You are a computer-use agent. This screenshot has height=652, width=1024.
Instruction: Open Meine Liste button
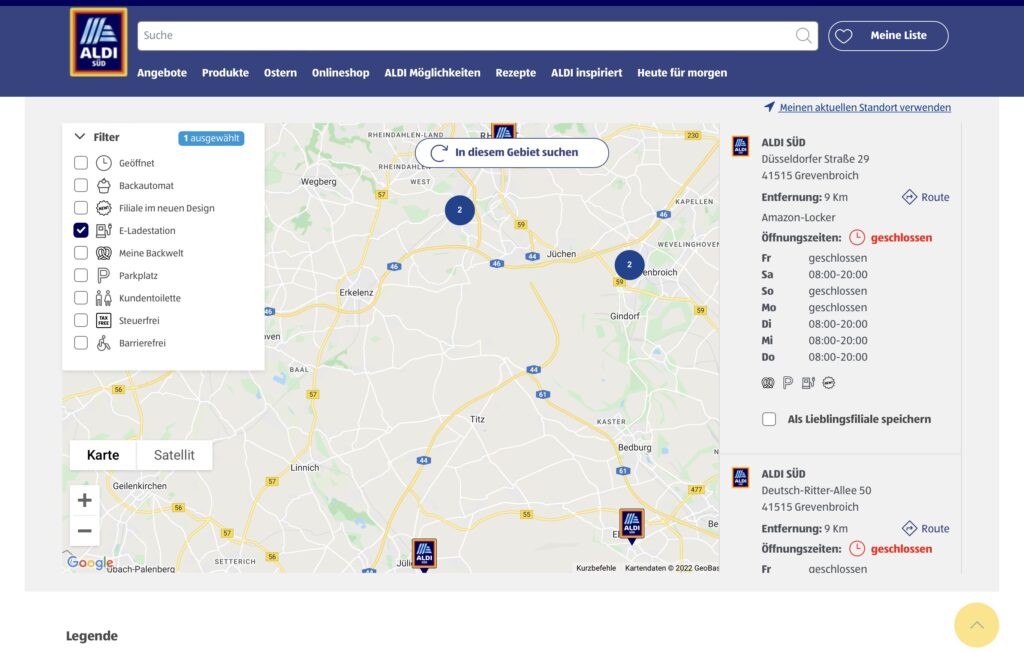(x=888, y=36)
